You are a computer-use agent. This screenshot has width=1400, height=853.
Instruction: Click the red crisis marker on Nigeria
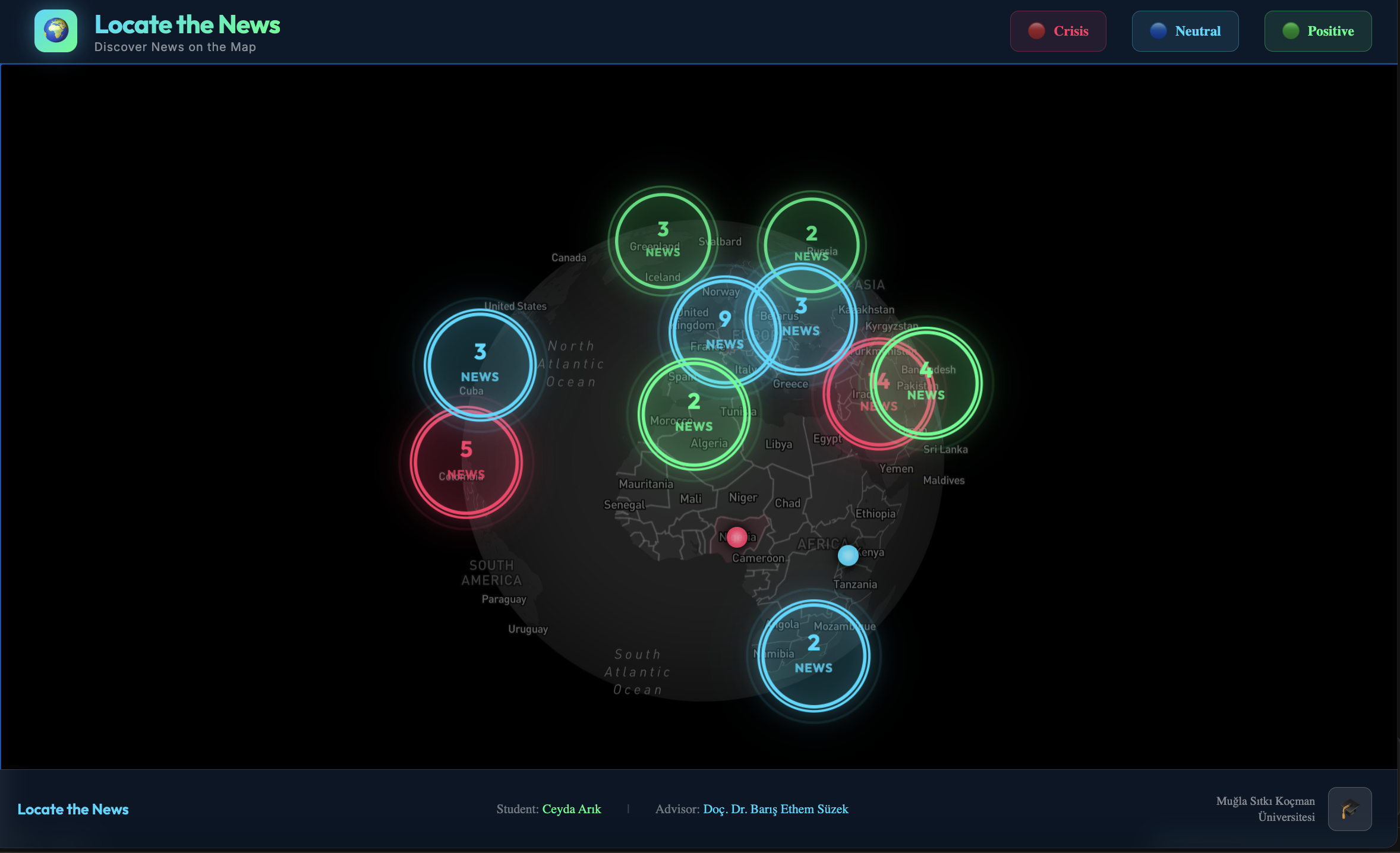[737, 537]
